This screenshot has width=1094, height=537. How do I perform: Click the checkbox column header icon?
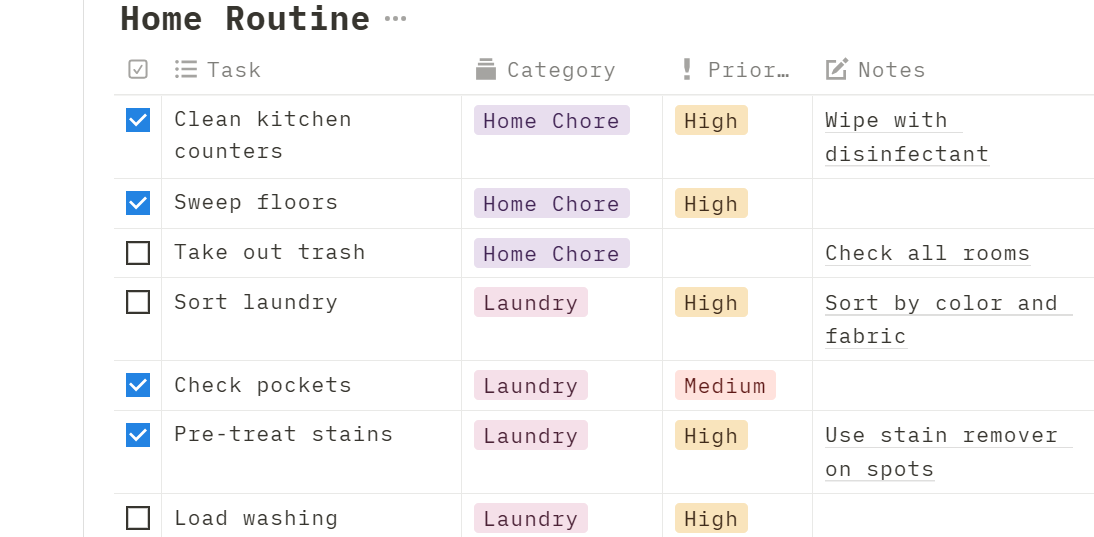138,69
